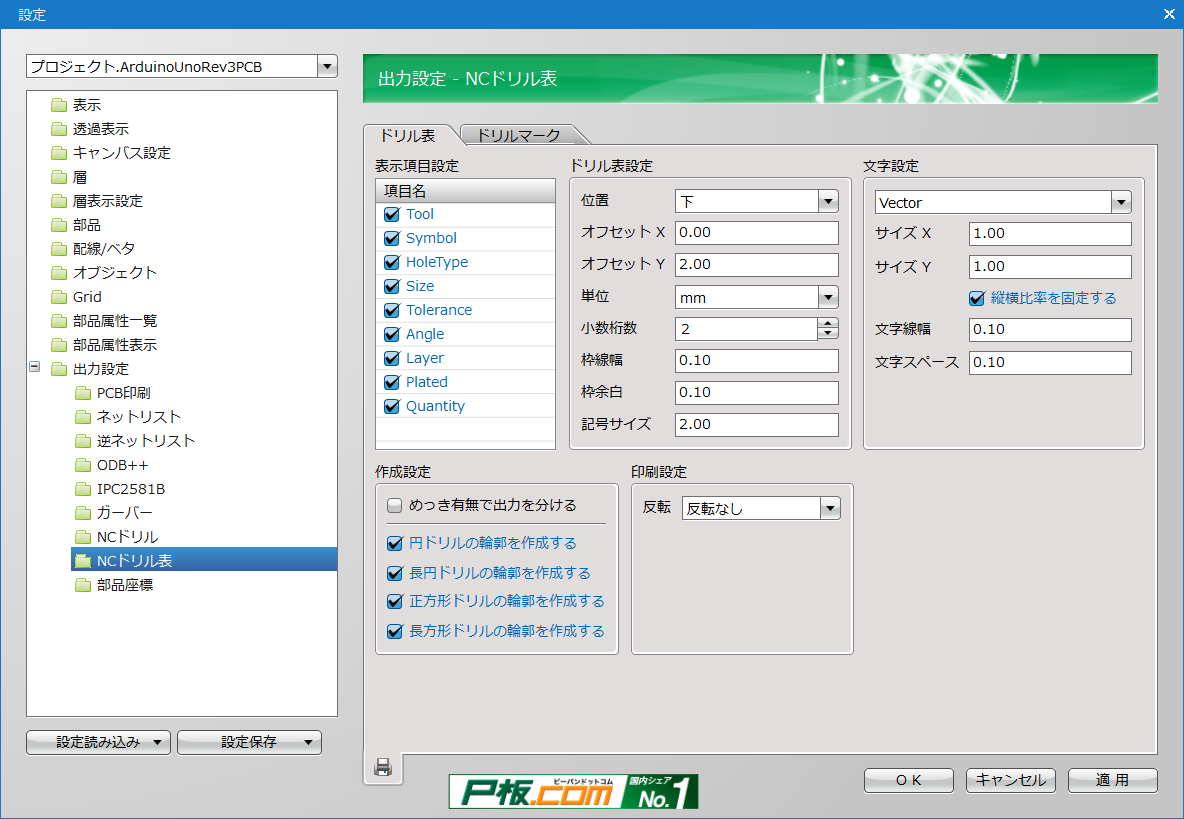The width and height of the screenshot is (1184, 819).
Task: Click the オフセット X input field
Action: point(756,233)
